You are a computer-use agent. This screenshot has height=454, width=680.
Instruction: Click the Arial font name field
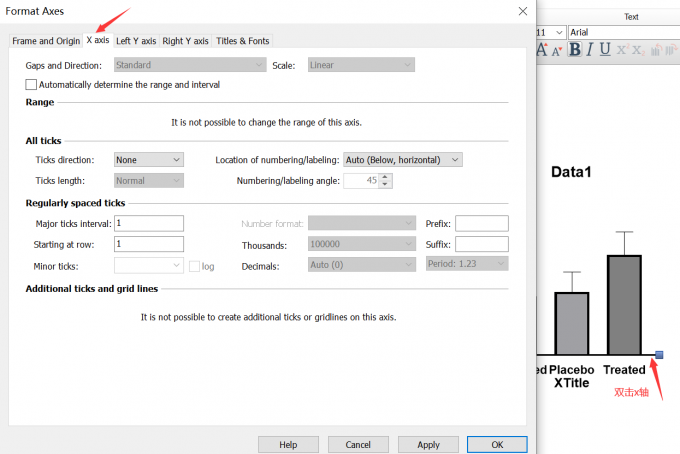(x=624, y=33)
